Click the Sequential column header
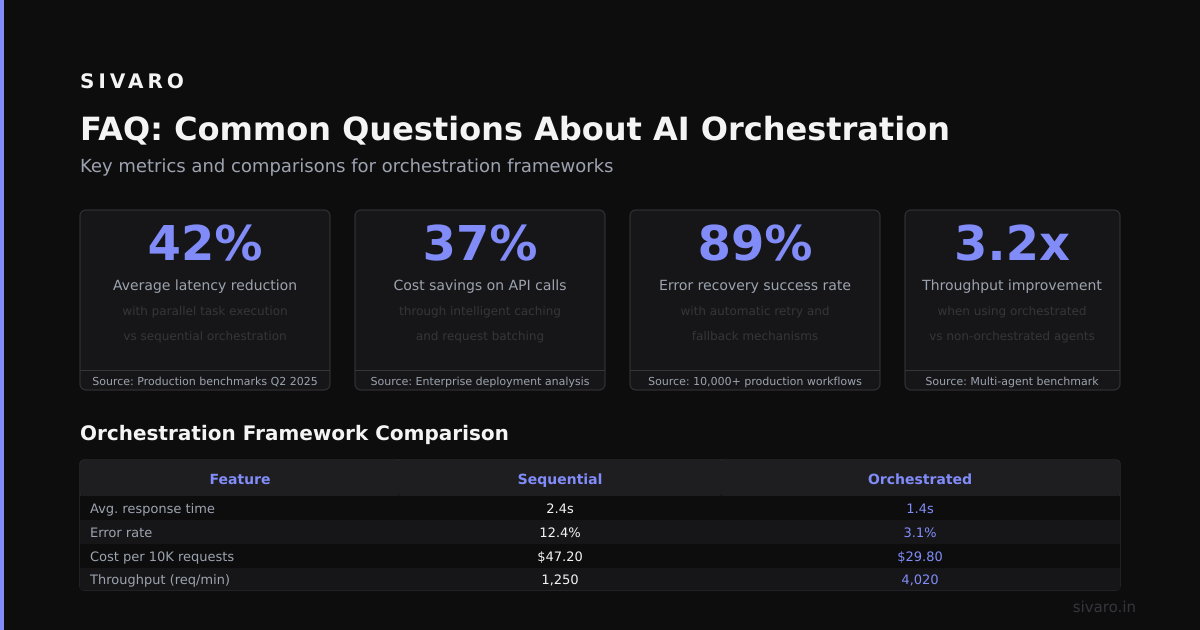 (560, 479)
